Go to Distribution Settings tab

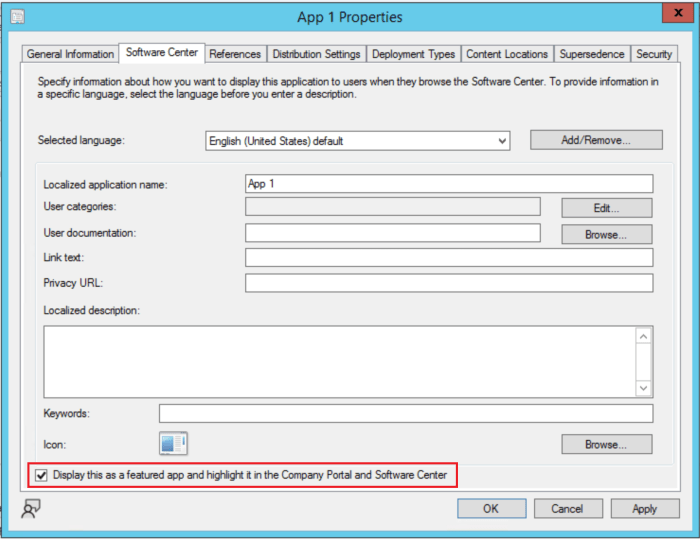point(316,54)
